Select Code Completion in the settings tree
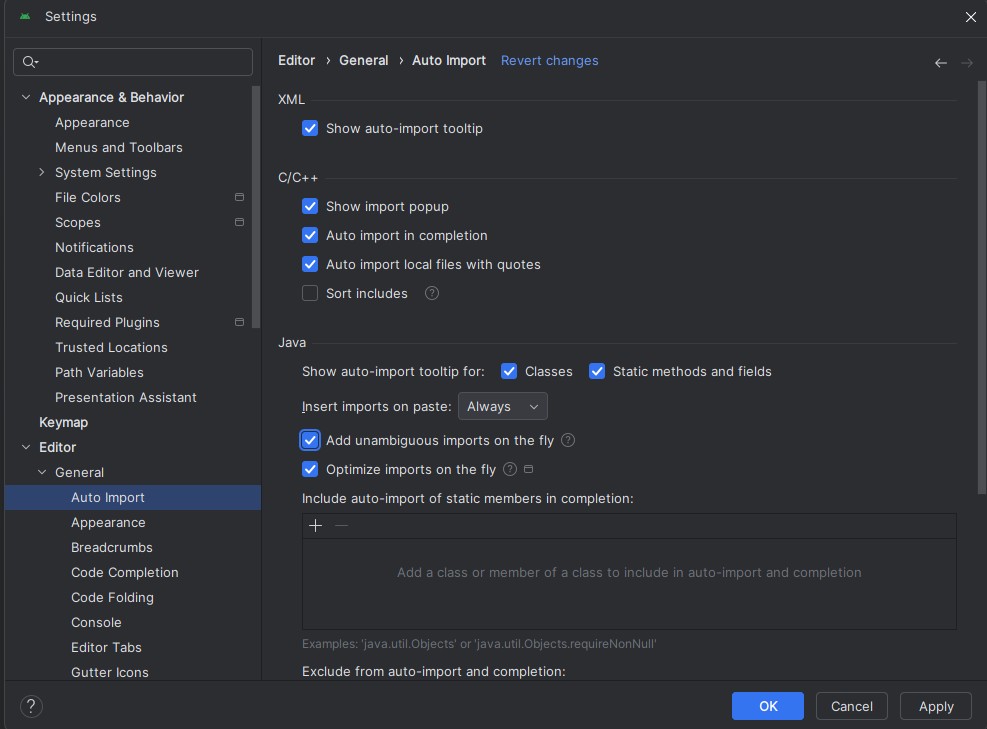The height and width of the screenshot is (729, 987). coord(124,573)
